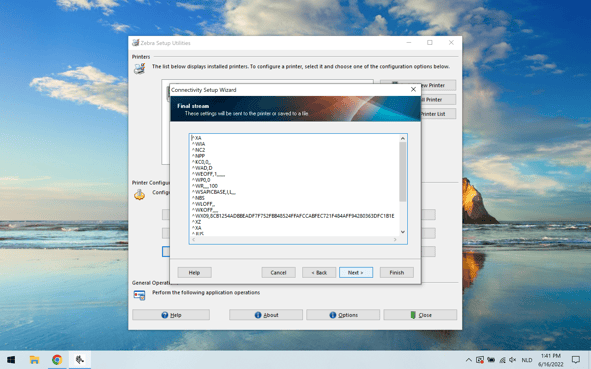Click the 'Final stream' wizard header title
Image resolution: width=591 pixels, height=369 pixels.
193,106
